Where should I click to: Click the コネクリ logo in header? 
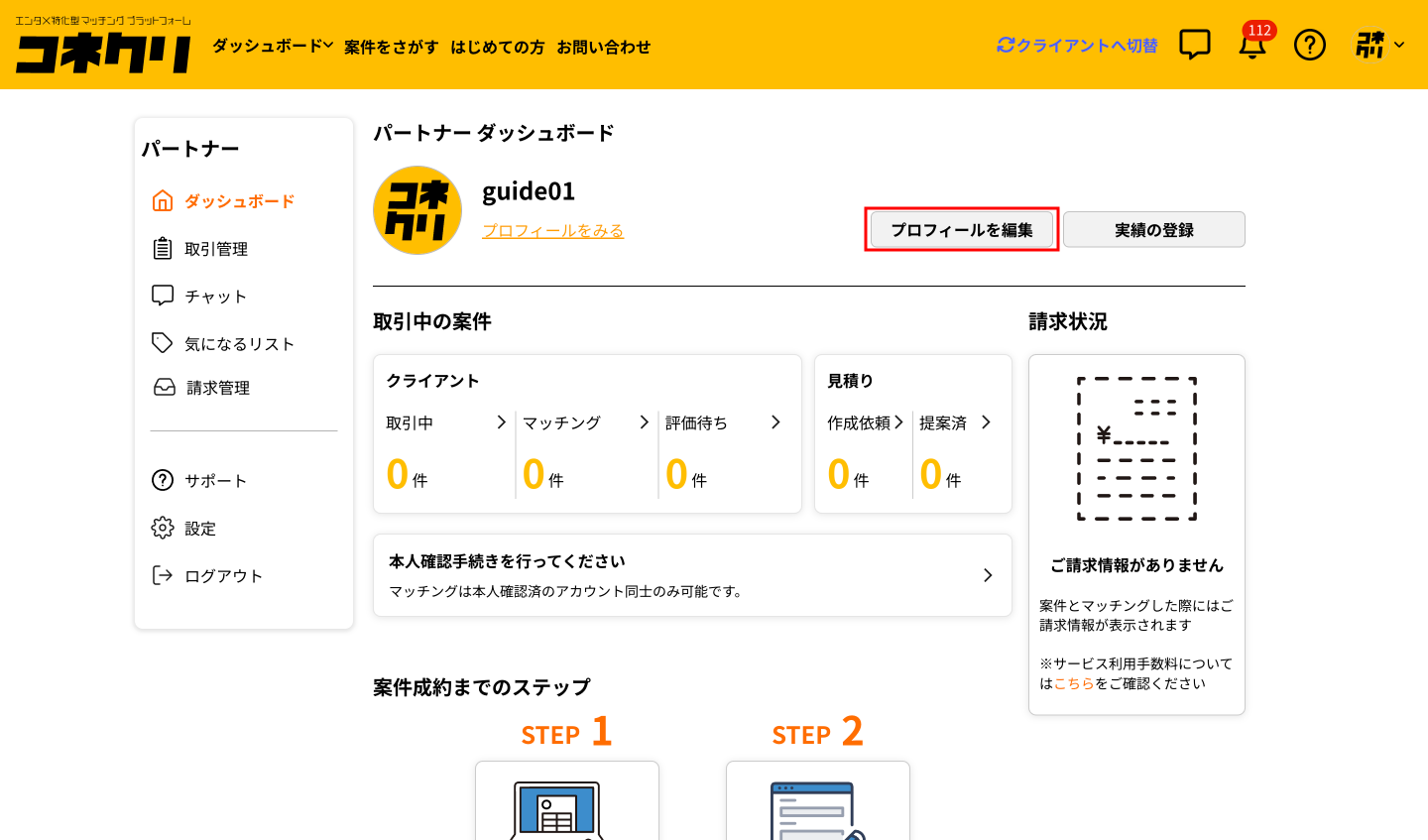click(103, 51)
